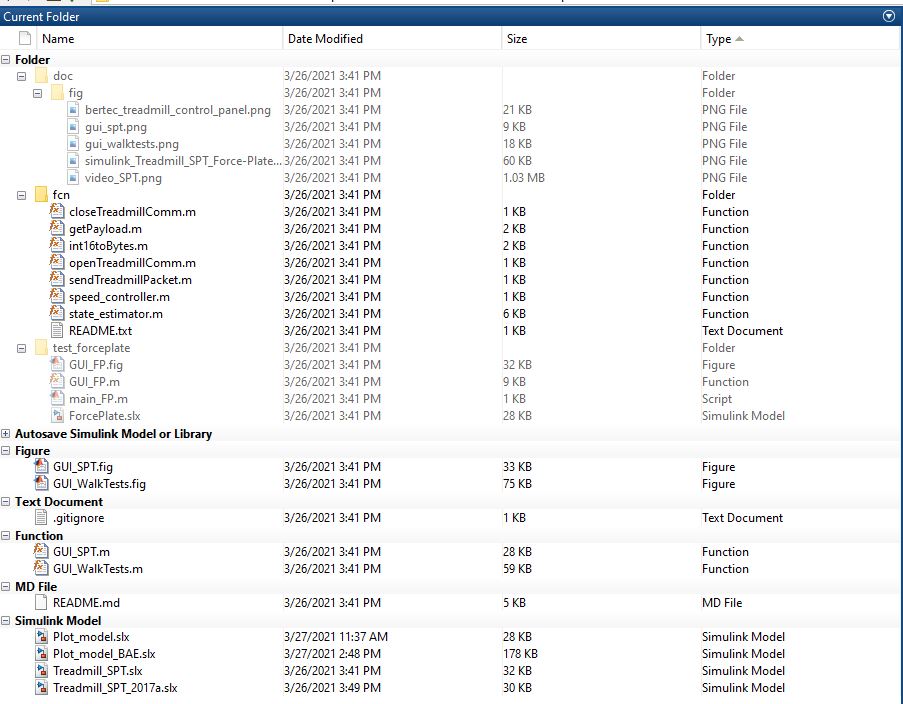Click the int16toBytes.m function icon
Screen dimensions: 903x704
point(57,245)
